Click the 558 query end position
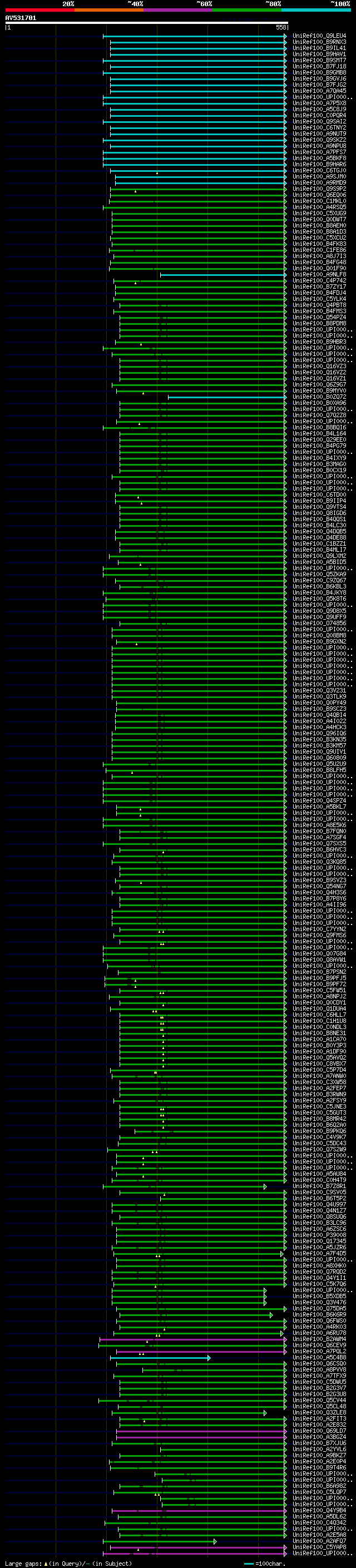The width and height of the screenshot is (356, 1568). pos(280,27)
